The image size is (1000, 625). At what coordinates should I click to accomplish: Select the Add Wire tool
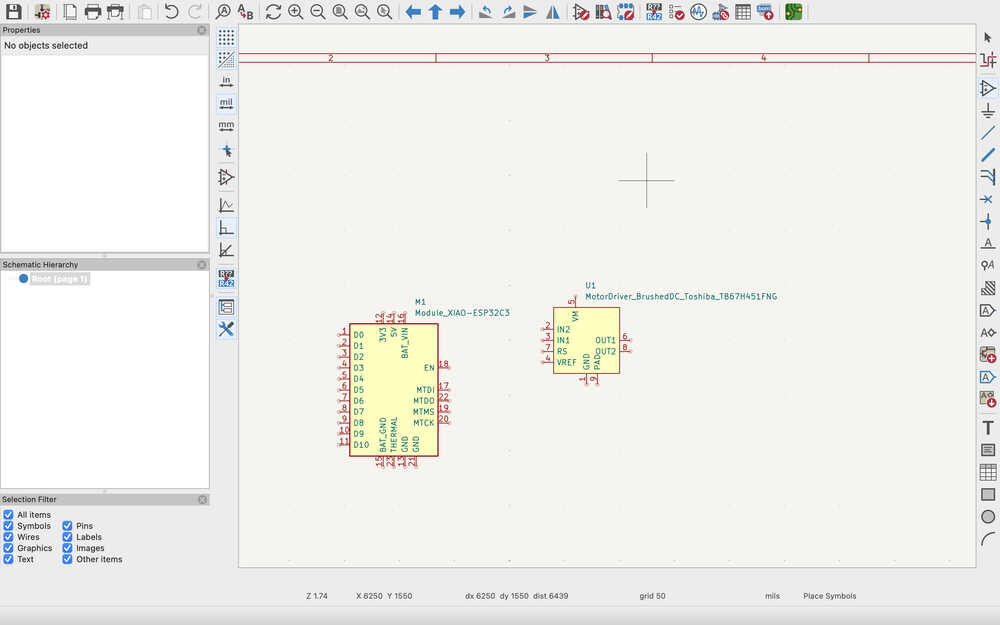click(988, 132)
